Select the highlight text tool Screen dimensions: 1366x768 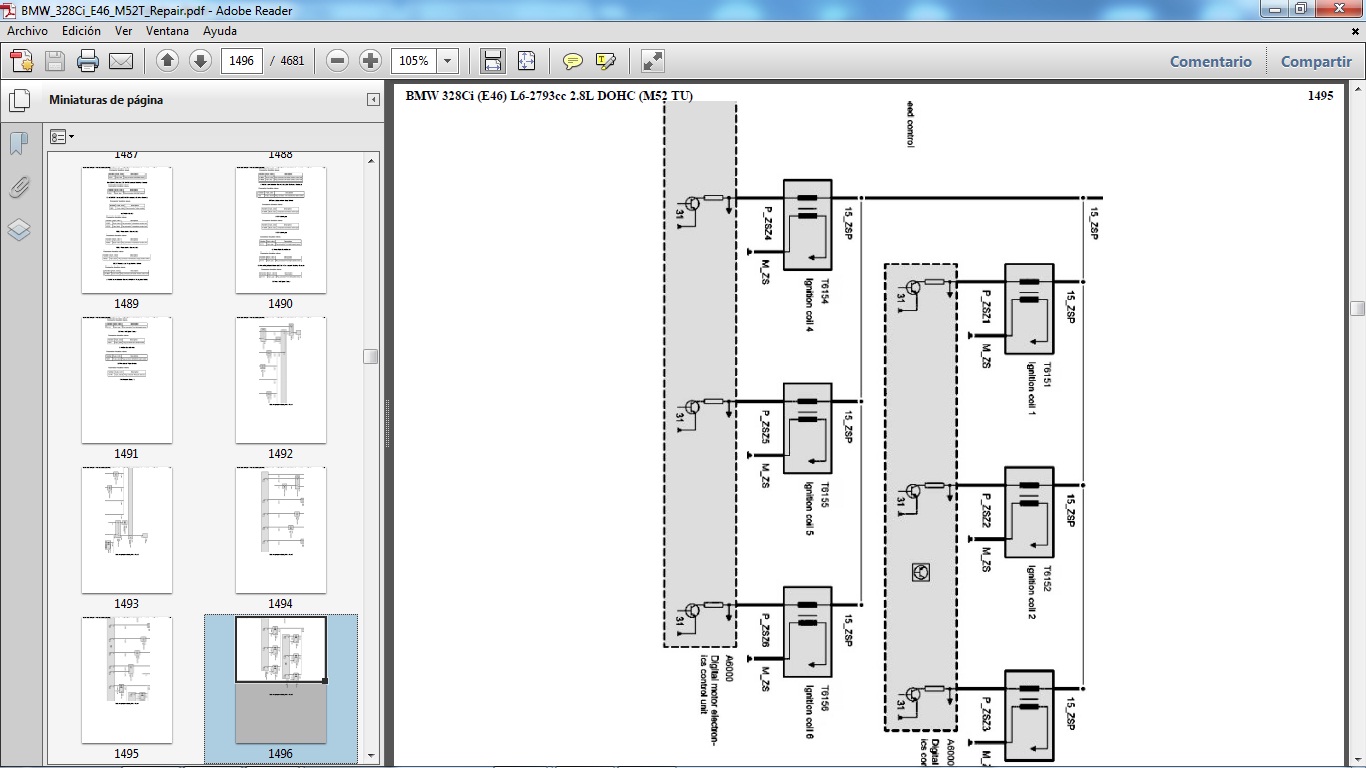[605, 61]
